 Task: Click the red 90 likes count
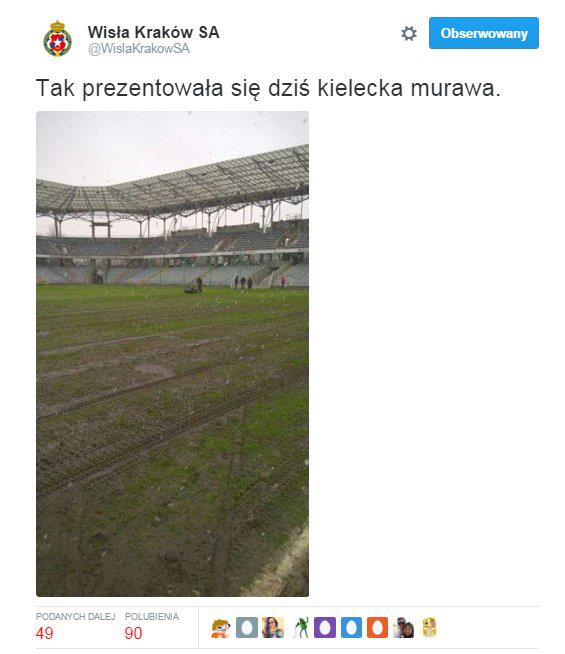[x=133, y=633]
